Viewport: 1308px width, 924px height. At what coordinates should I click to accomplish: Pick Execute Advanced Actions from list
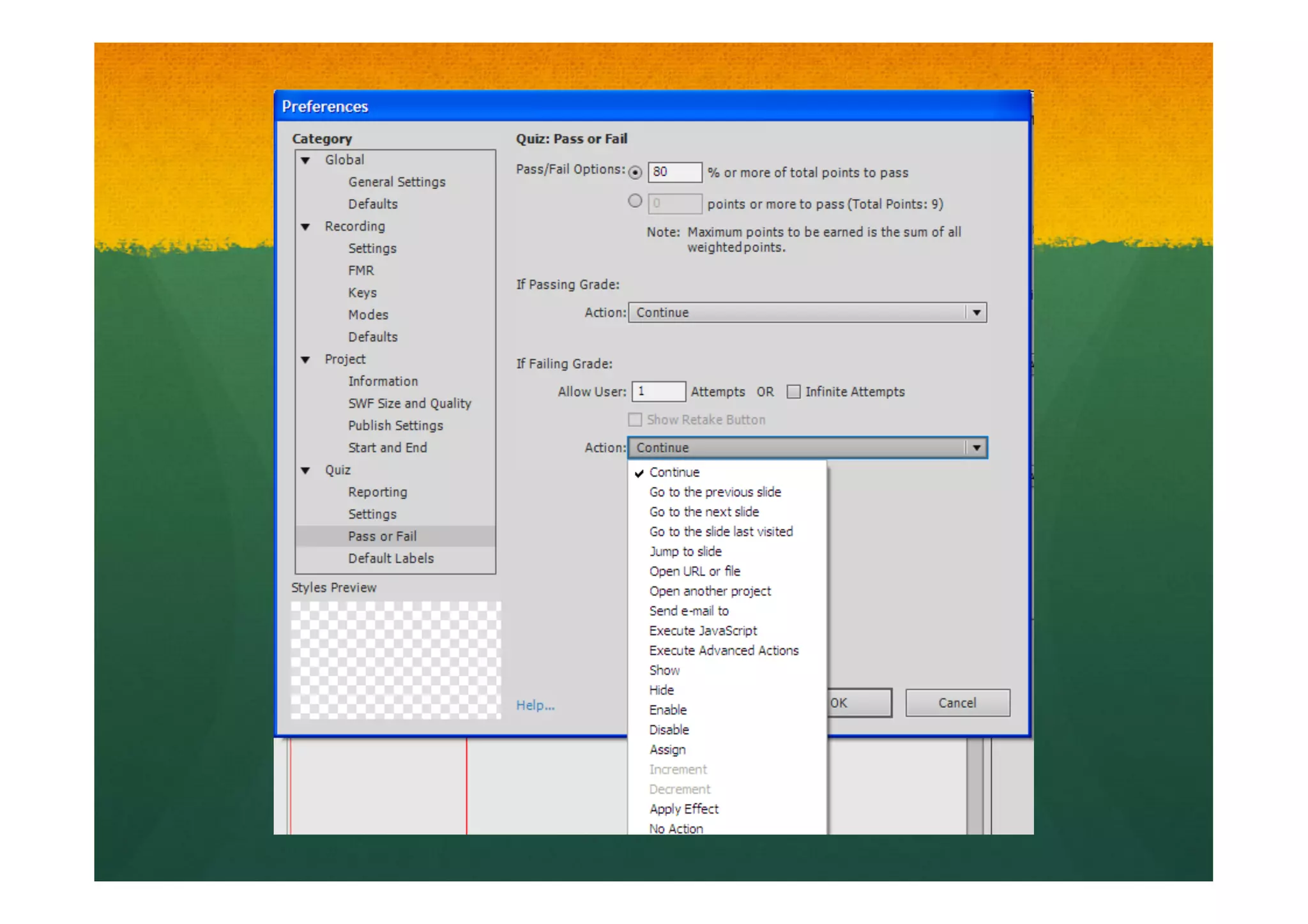(x=724, y=650)
